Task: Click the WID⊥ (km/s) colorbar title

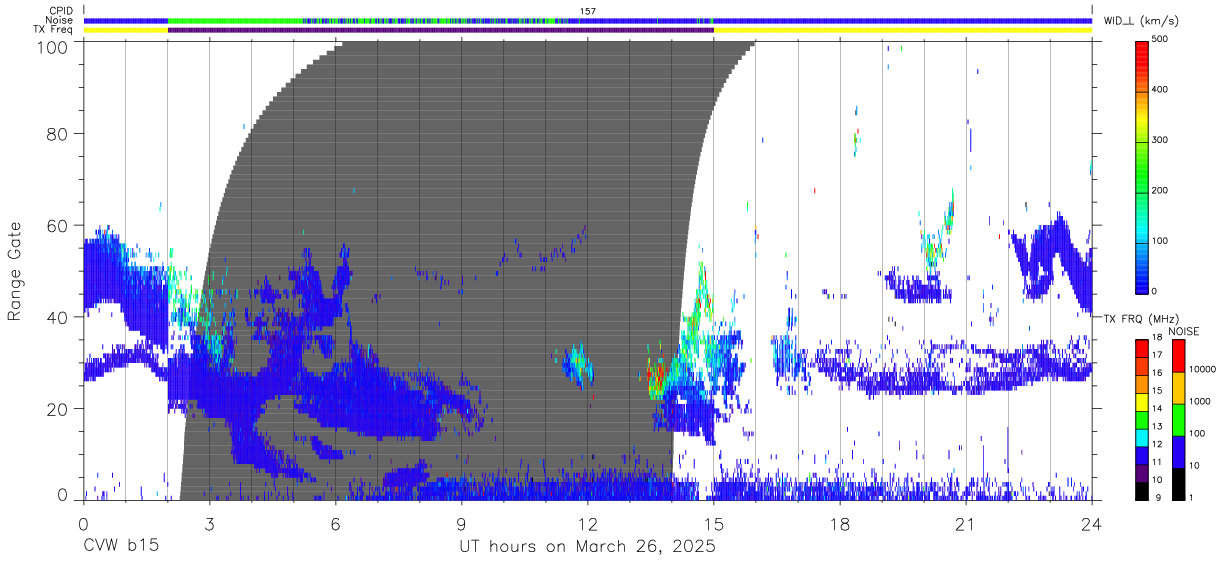Action: 1143,20
